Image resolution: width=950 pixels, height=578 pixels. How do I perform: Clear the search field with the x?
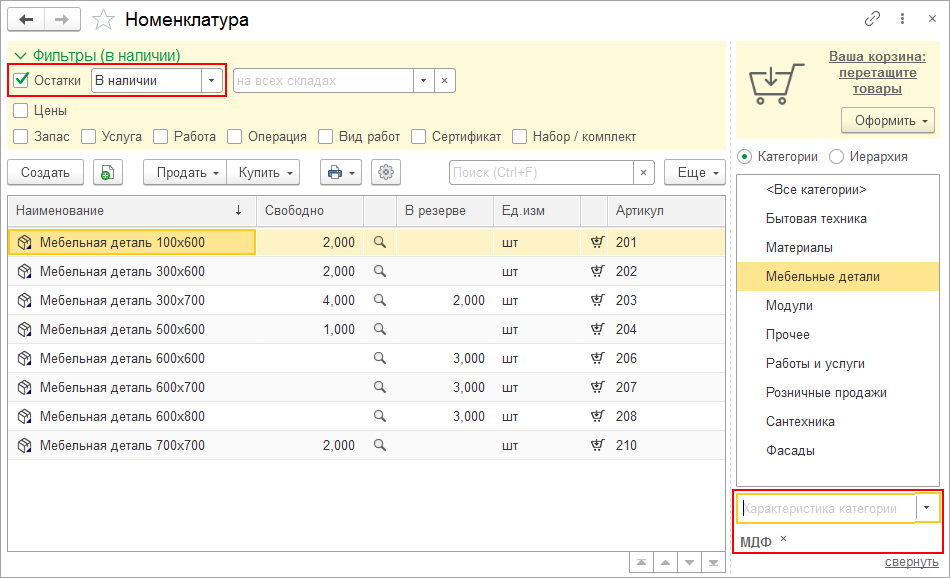pyautogui.click(x=643, y=173)
